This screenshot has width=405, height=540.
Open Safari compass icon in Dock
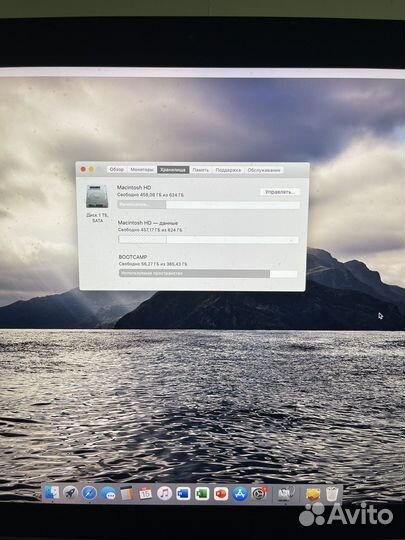coord(89,493)
